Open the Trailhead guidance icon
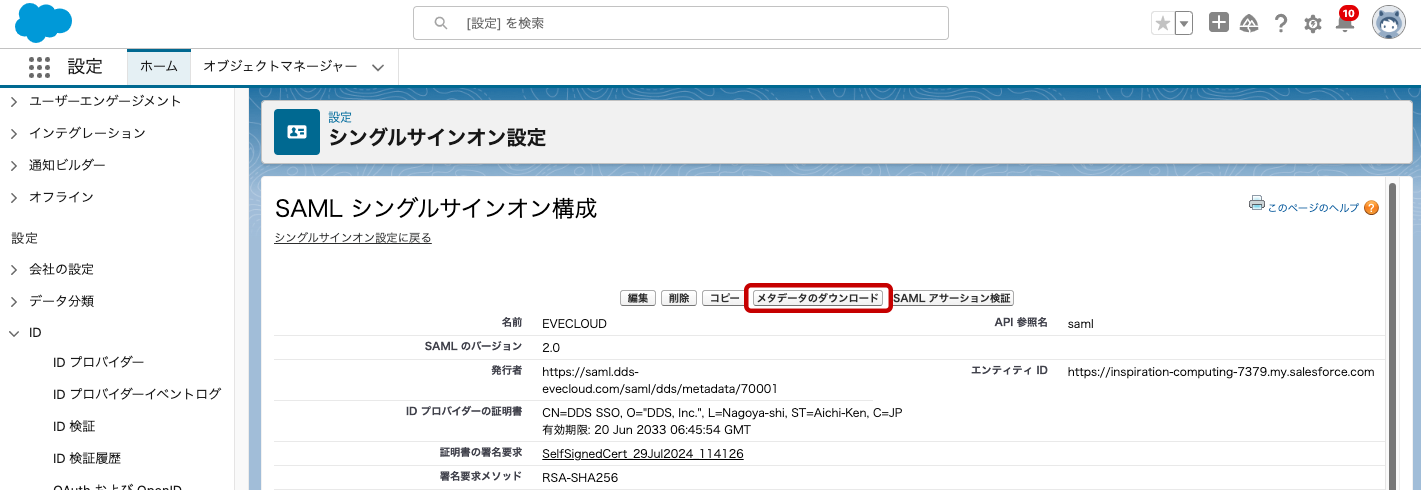Screen dimensions: 1421x490 tap(1249, 24)
